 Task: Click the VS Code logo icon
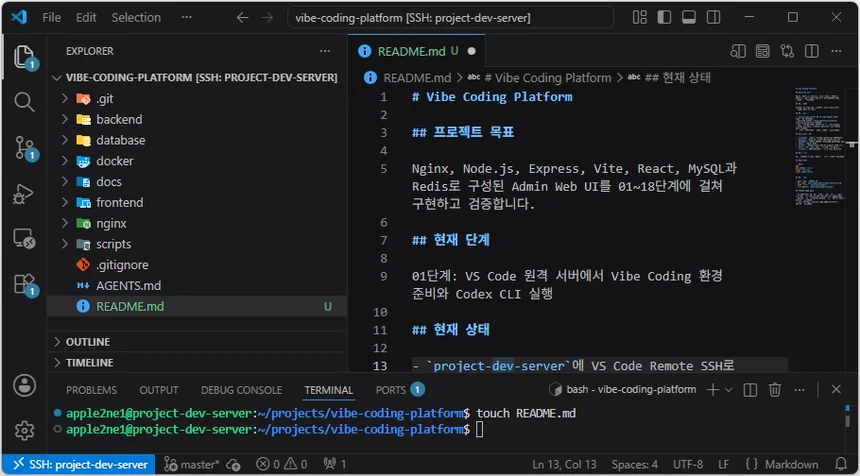coord(19,18)
